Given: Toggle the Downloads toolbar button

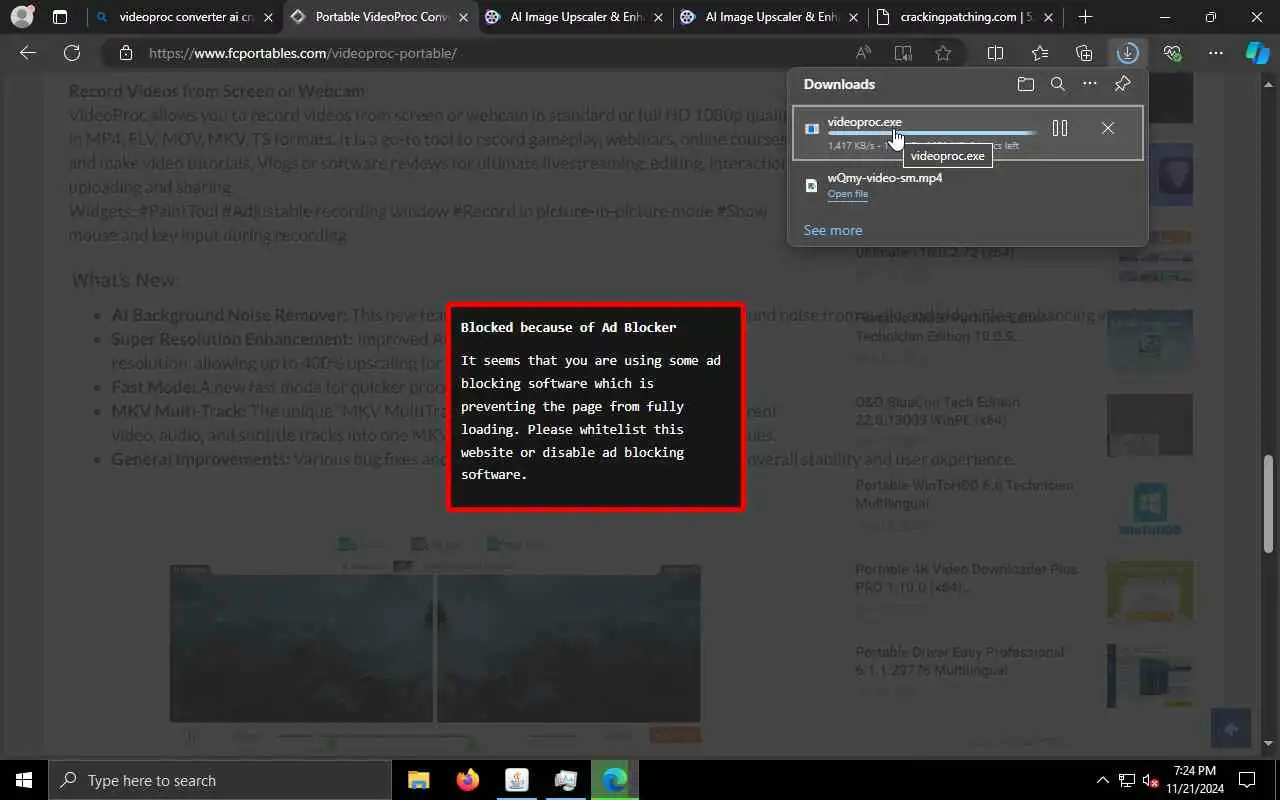Looking at the screenshot, I should (x=1128, y=53).
